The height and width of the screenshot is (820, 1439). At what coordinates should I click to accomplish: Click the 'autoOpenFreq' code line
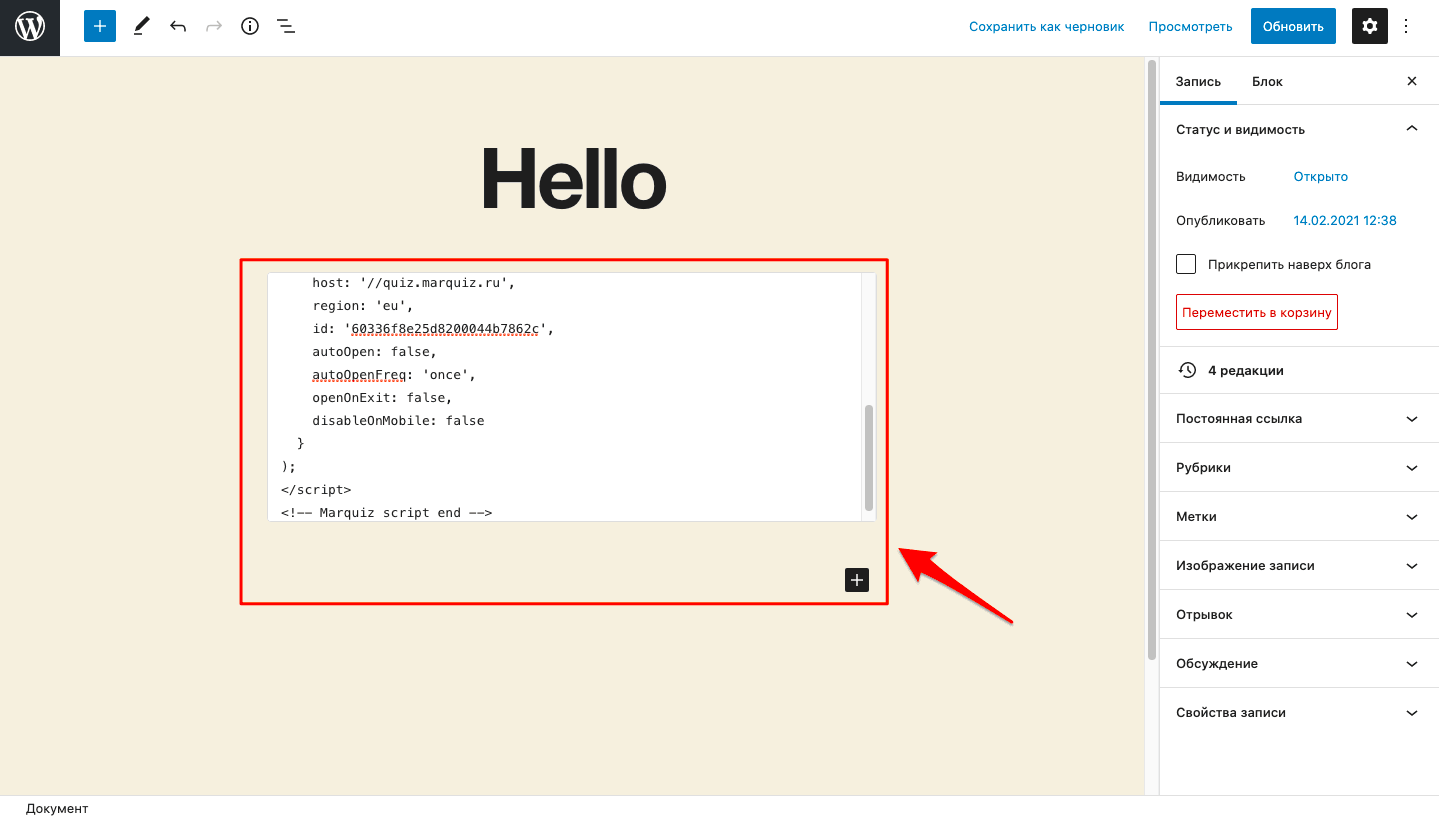[394, 375]
